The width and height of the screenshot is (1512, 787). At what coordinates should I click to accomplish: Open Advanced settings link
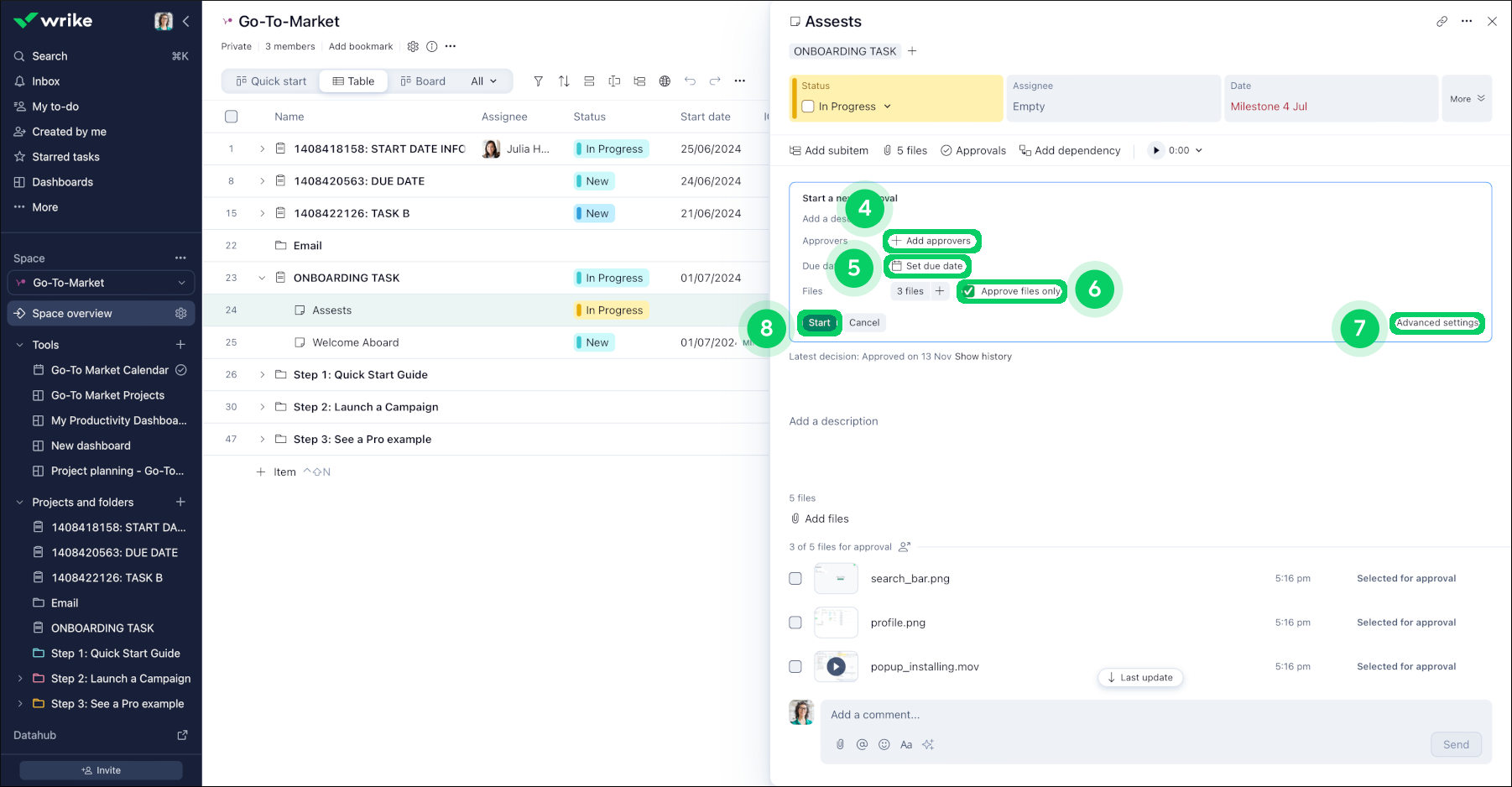click(x=1436, y=323)
